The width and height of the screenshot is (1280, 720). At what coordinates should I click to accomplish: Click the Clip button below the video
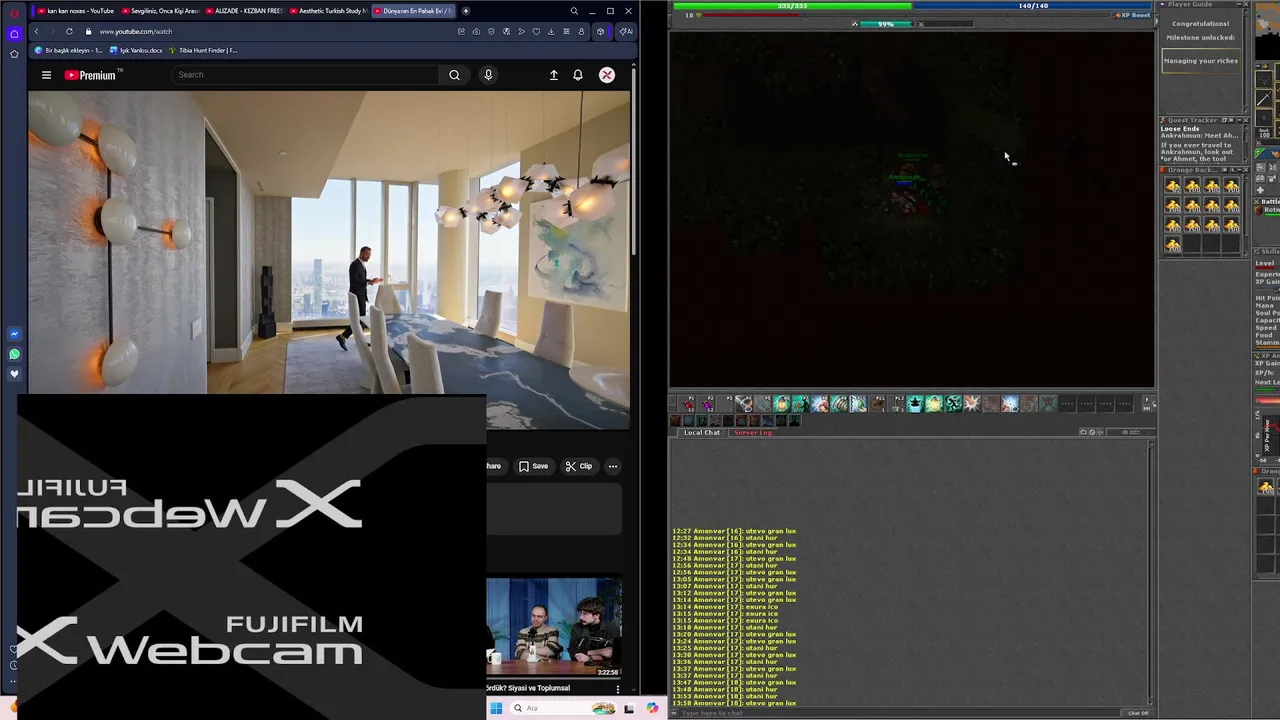[x=578, y=466]
